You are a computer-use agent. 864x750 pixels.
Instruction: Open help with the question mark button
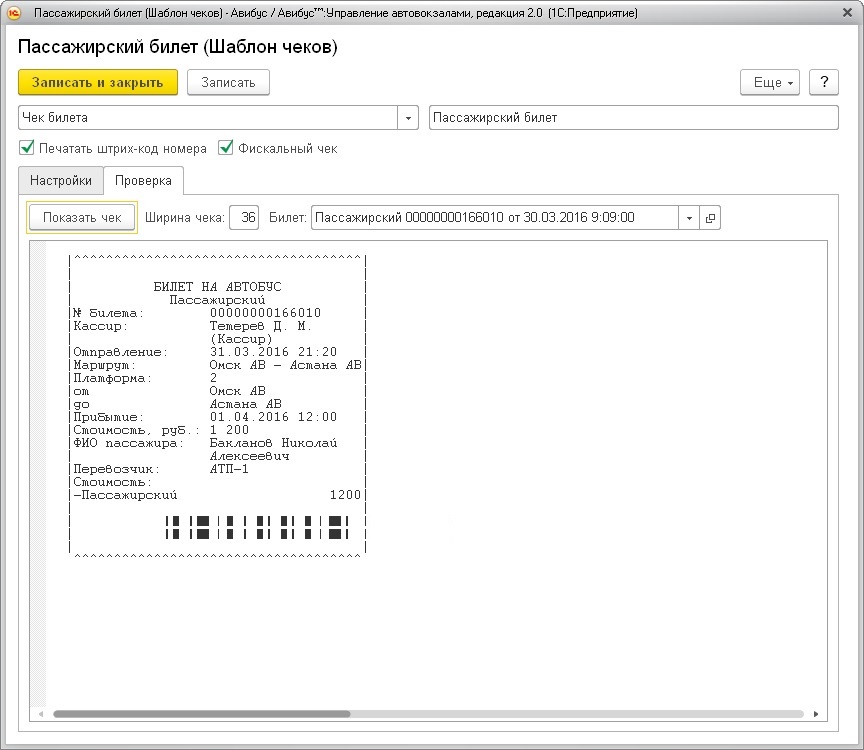[823, 82]
